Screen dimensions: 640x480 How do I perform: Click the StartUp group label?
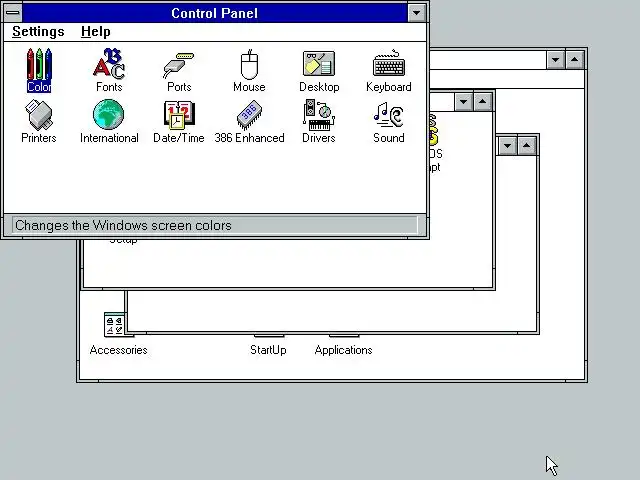tap(268, 350)
